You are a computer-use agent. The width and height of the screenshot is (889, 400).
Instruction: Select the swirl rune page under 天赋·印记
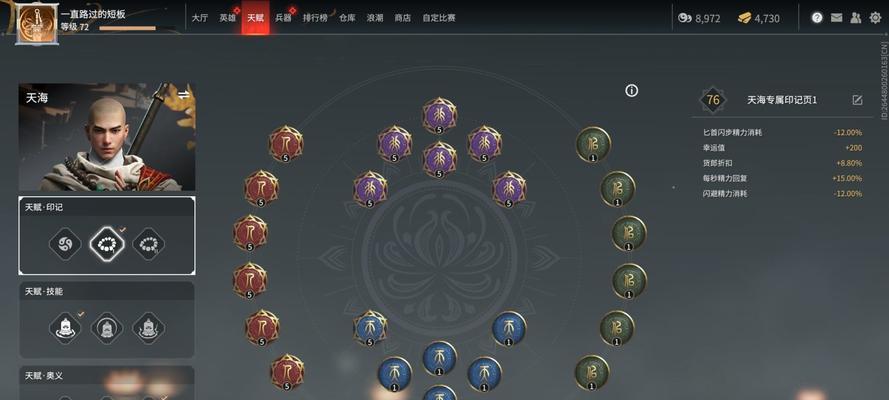tap(65, 244)
